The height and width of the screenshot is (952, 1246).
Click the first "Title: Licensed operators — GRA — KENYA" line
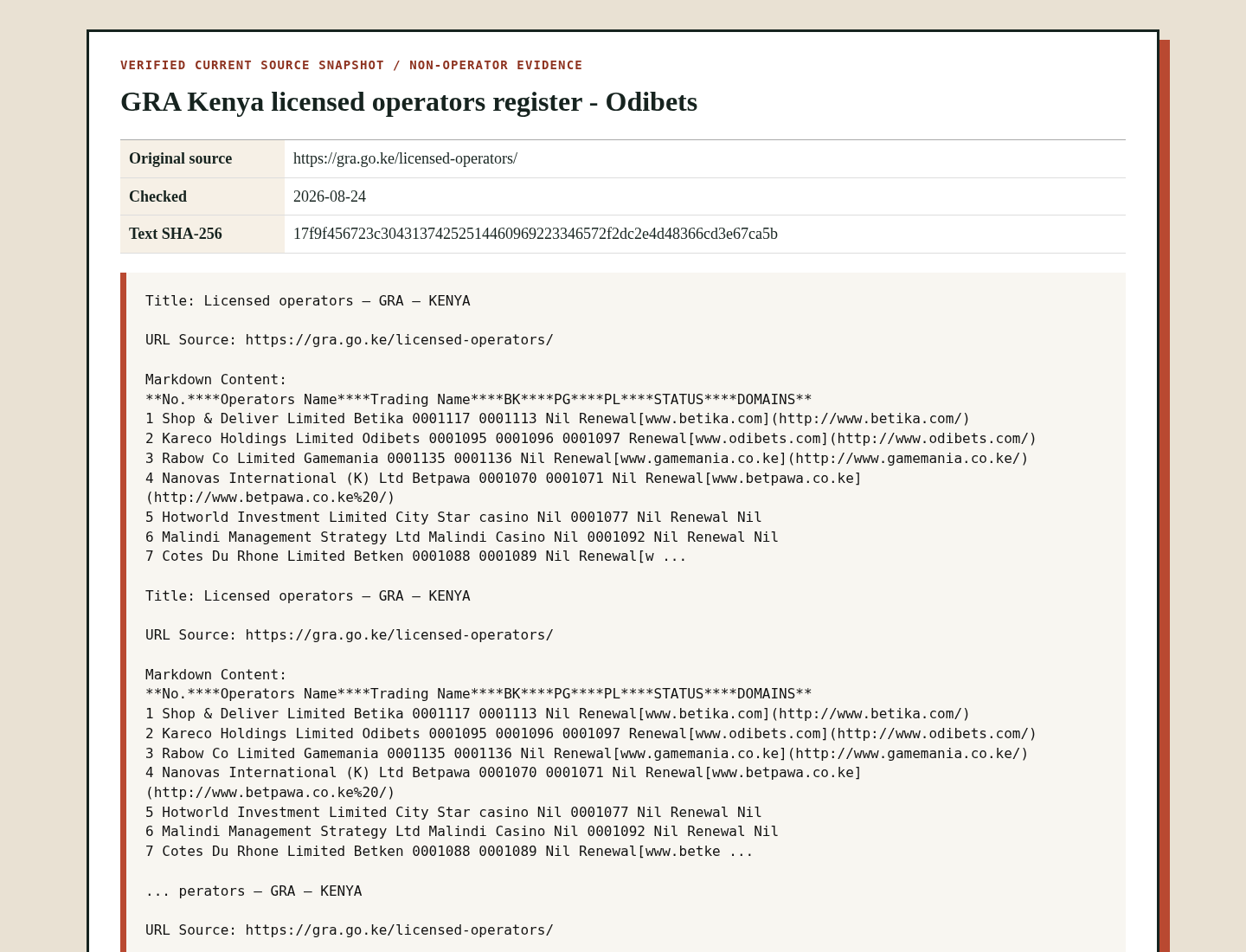(308, 301)
